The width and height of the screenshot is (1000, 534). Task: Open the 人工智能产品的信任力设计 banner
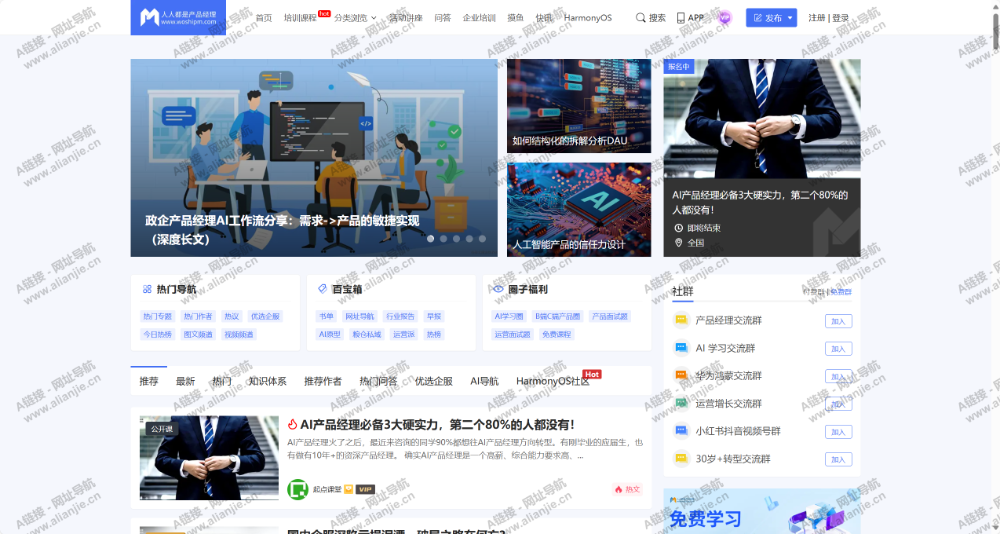coord(579,210)
